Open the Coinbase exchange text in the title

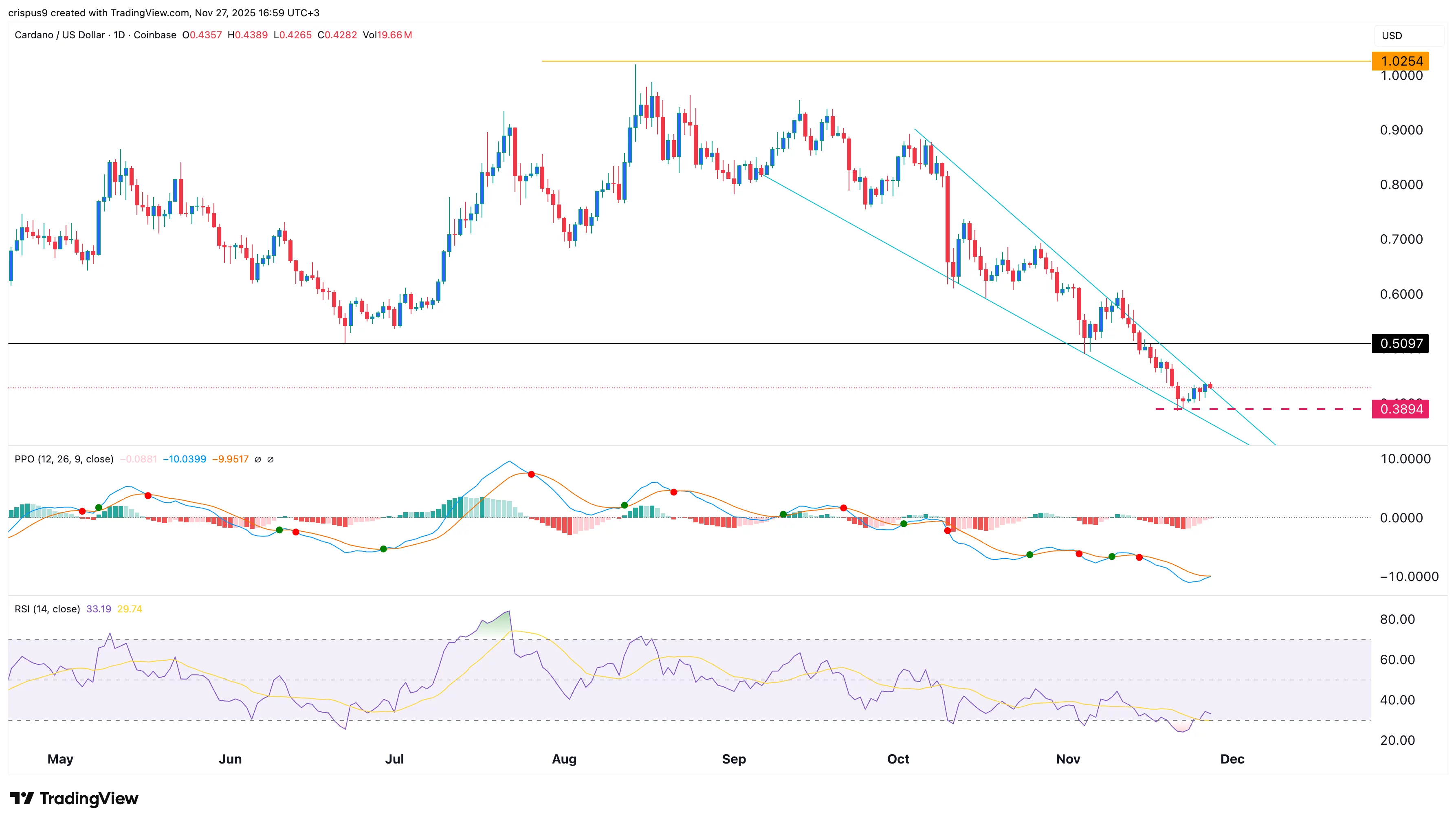(x=154, y=35)
